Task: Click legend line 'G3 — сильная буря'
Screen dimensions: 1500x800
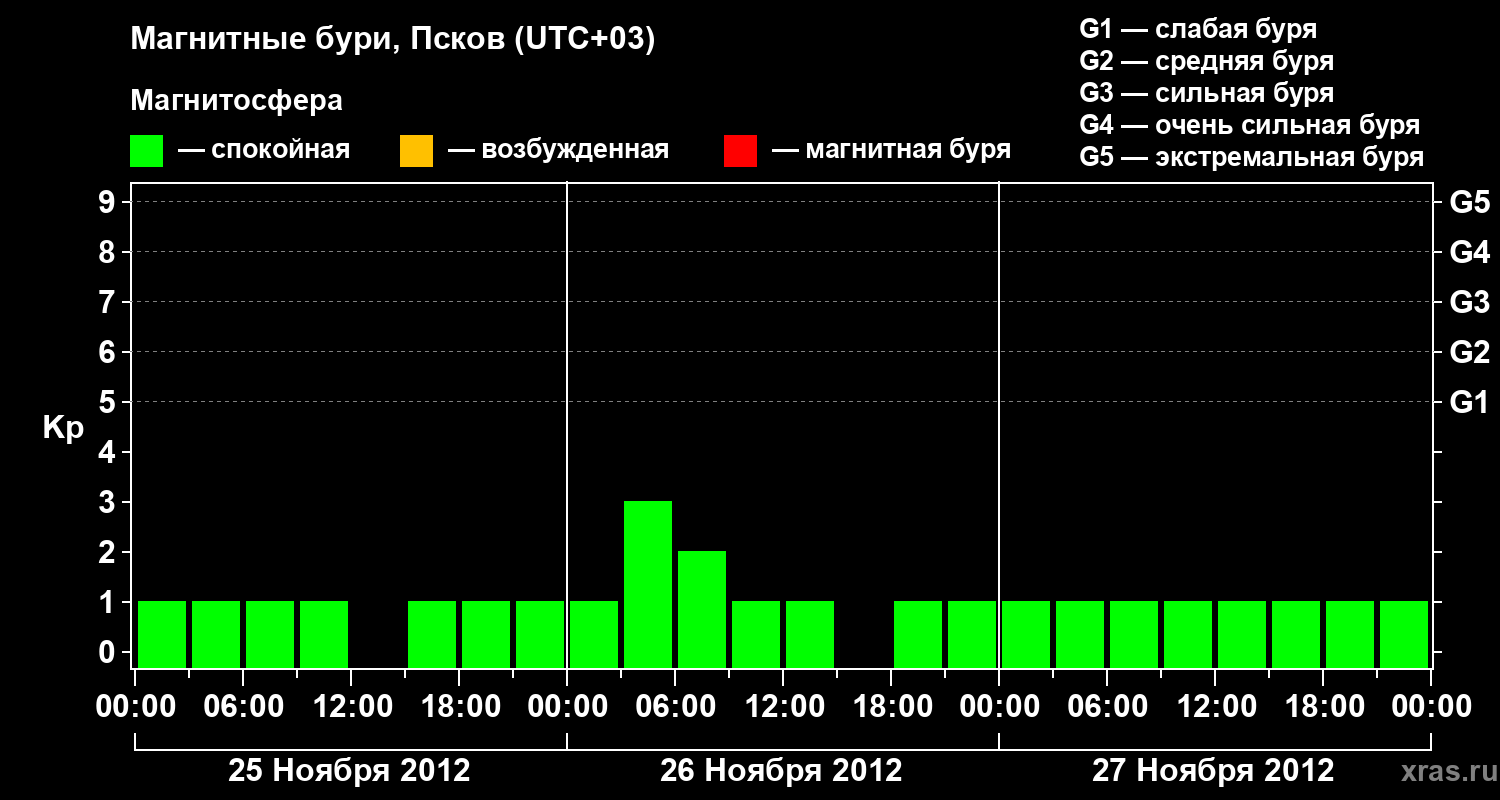Action: click(x=1206, y=92)
